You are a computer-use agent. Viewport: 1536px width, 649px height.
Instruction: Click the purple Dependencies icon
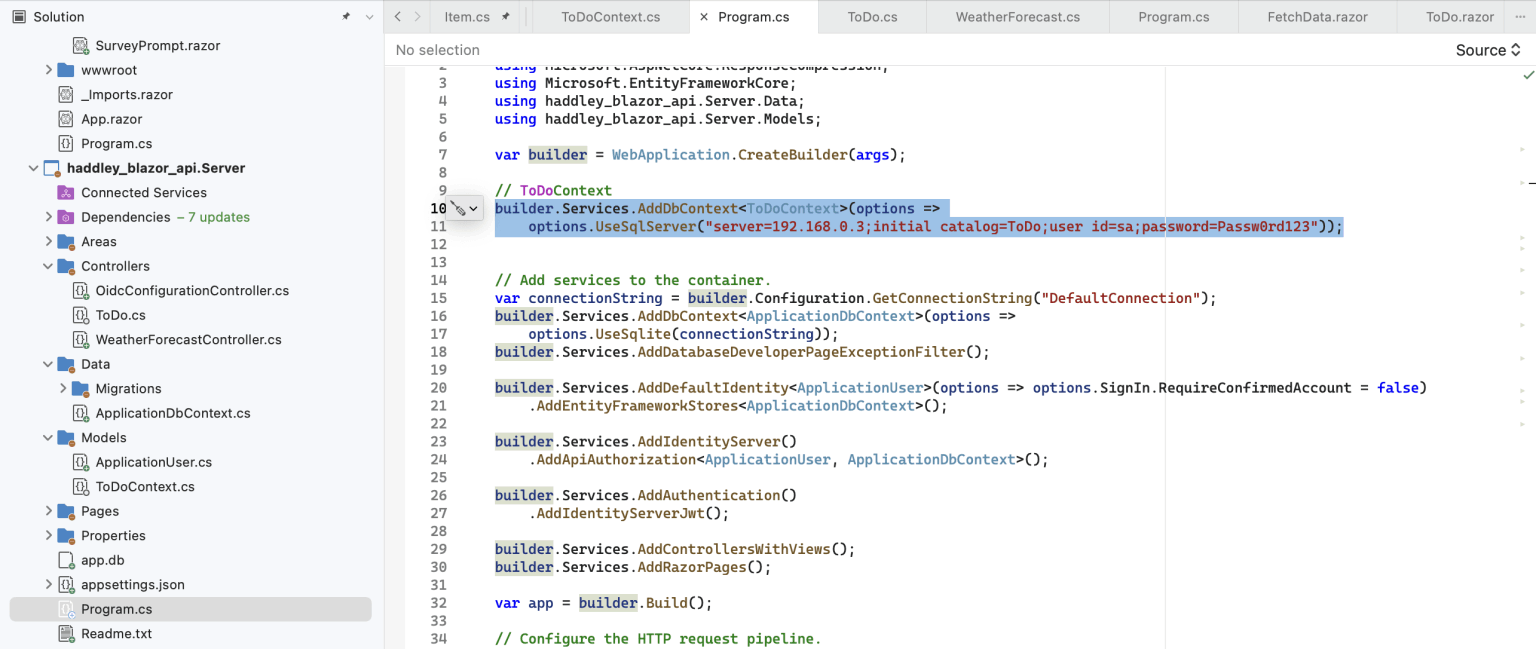point(66,217)
